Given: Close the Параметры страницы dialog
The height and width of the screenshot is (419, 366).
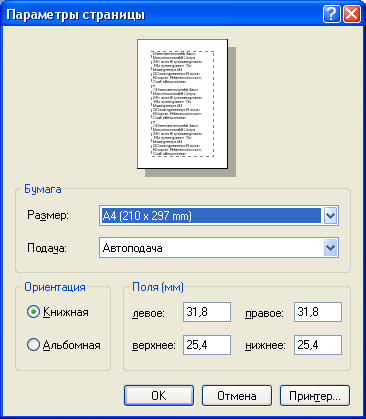Looking at the screenshot, I should (x=351, y=14).
